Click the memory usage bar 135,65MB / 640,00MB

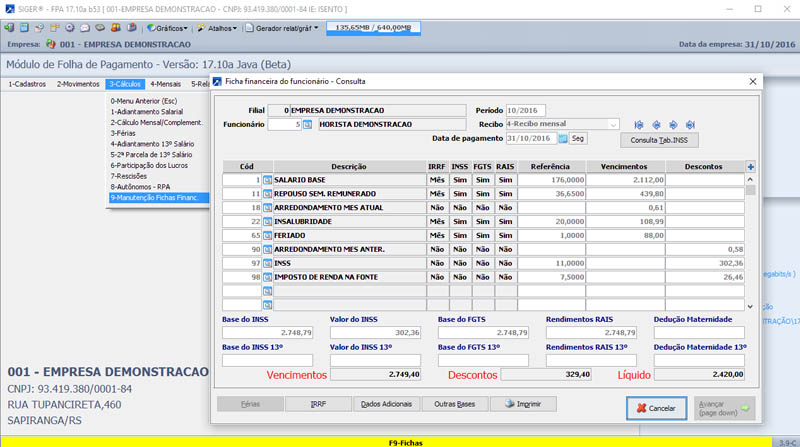373,28
